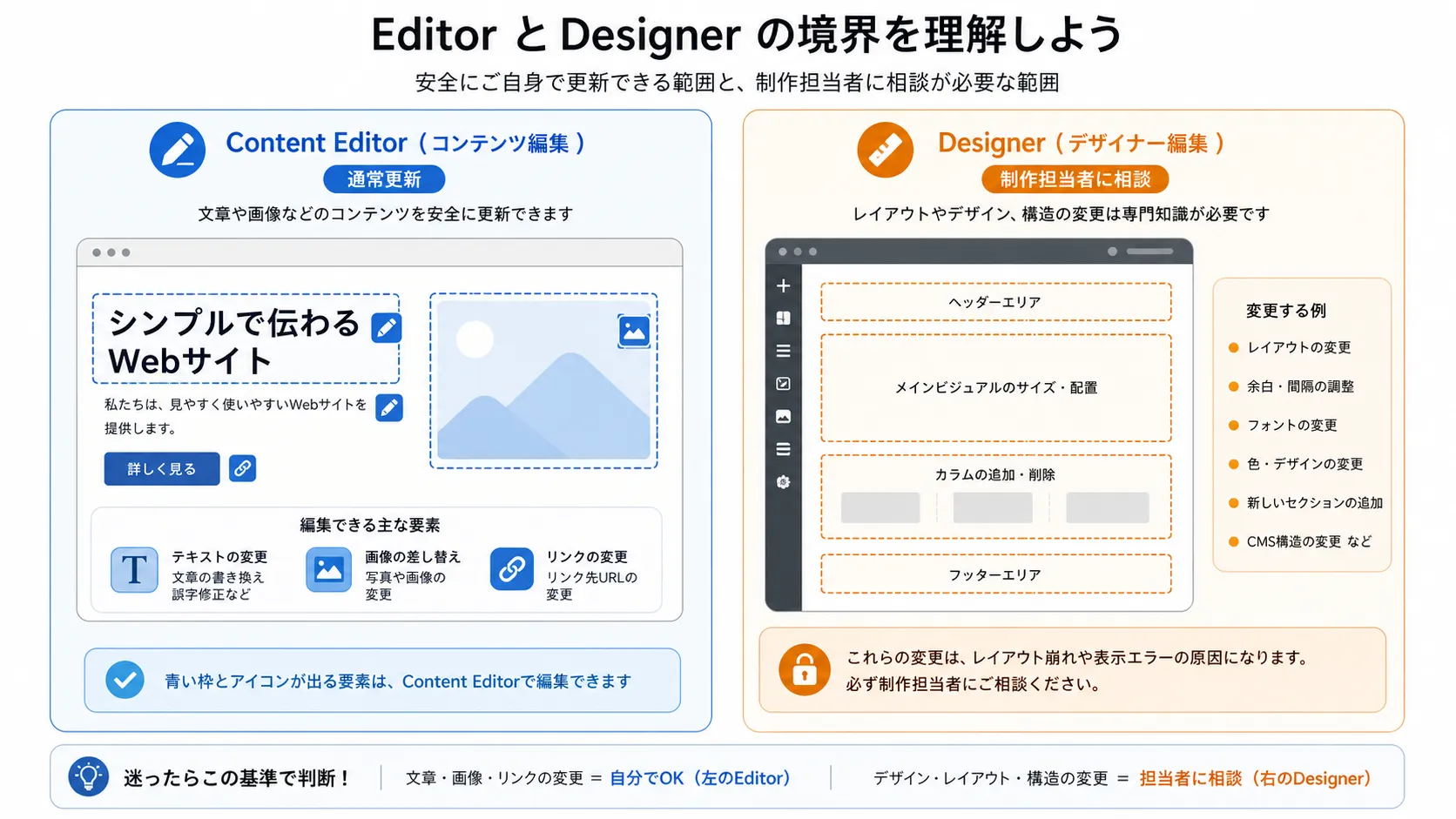Click the T text icon for テキストの変更

(134, 570)
